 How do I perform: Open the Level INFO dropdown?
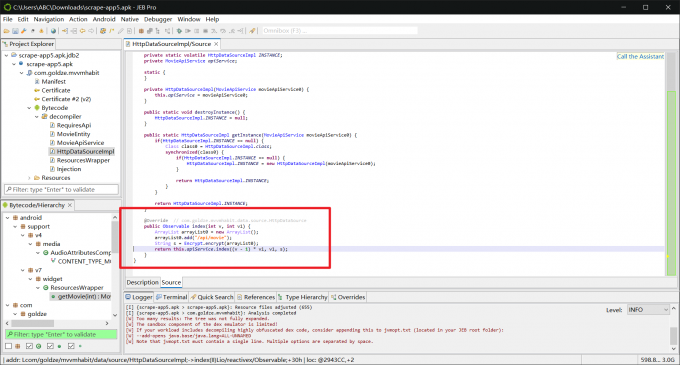[x=648, y=310]
